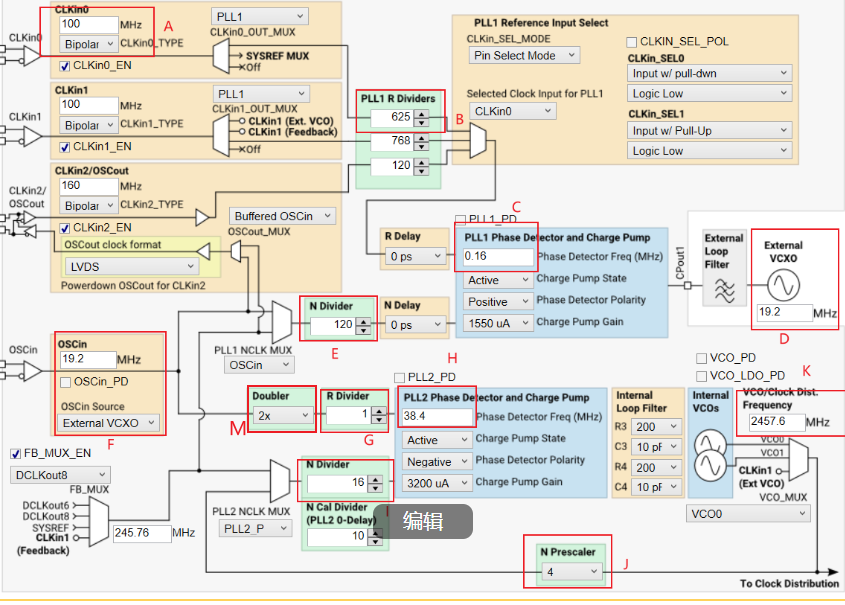Click the PLL1 R divider multiplexer symbol
845x605 pixels.
click(x=478, y=140)
